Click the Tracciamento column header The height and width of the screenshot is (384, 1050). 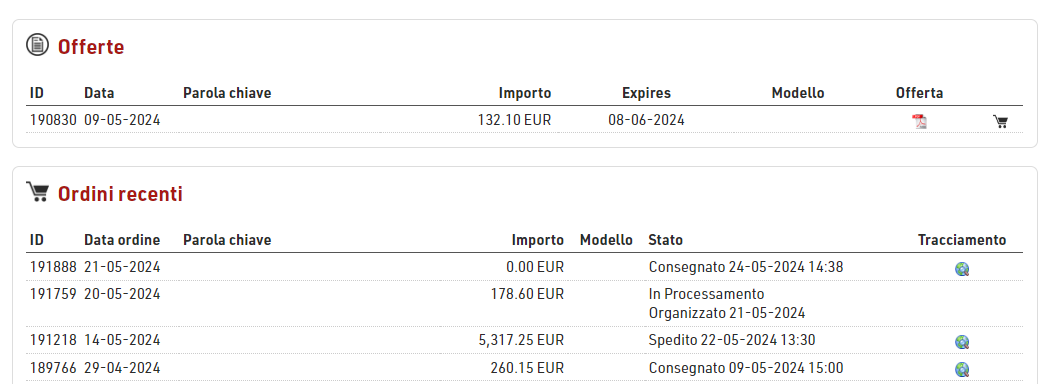tap(962, 240)
